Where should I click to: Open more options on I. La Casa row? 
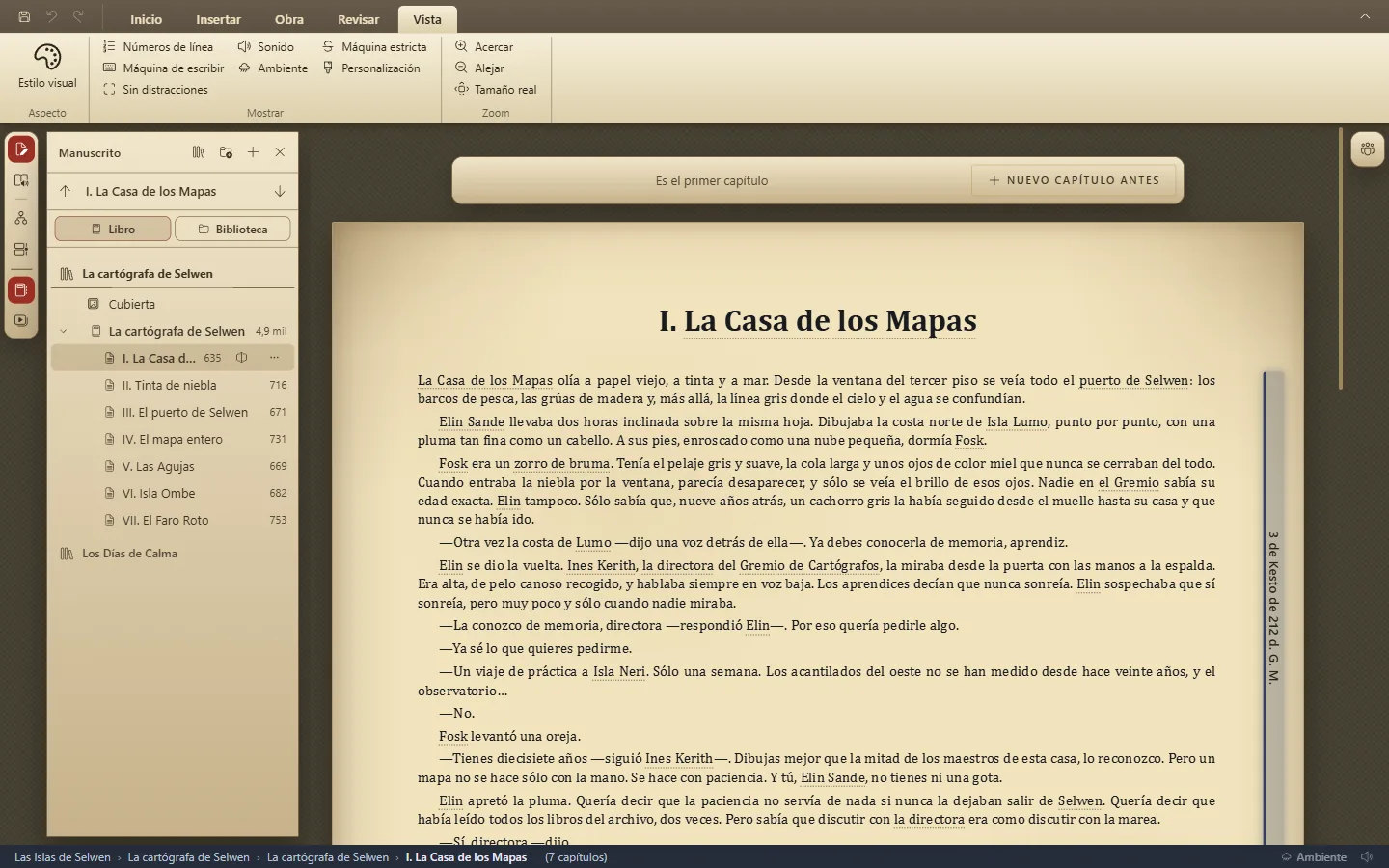(274, 358)
